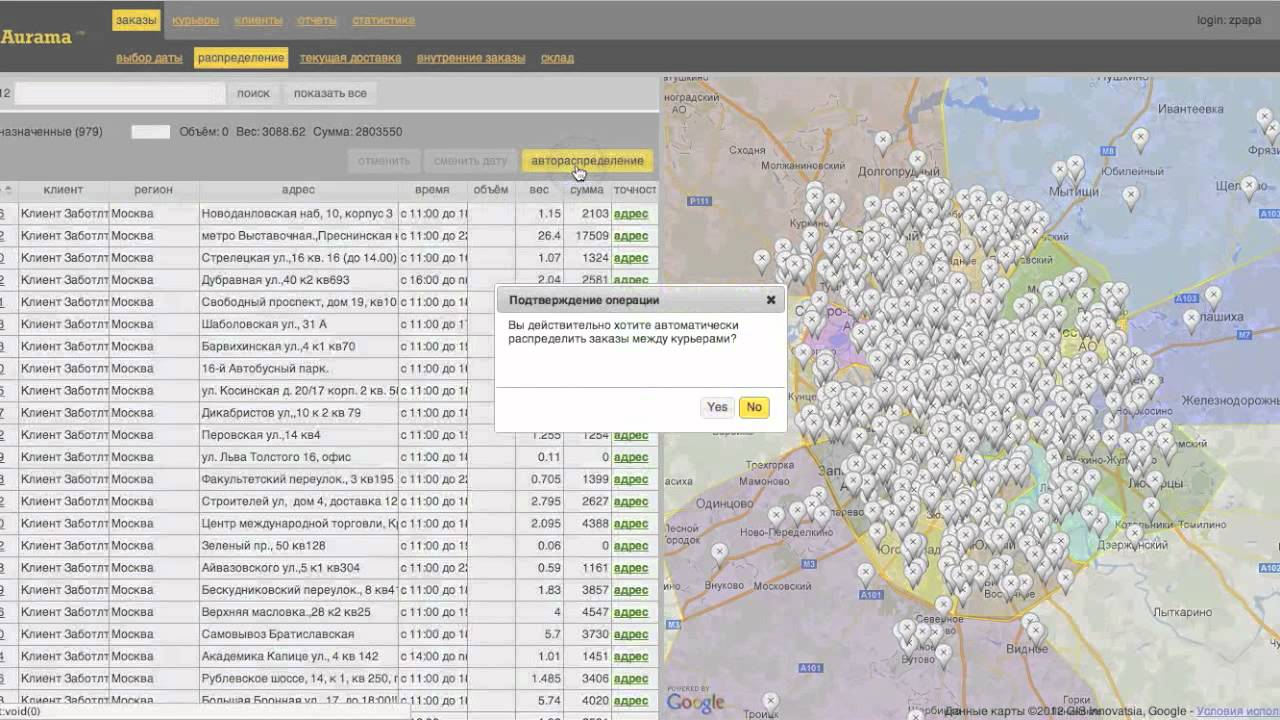The width and height of the screenshot is (1280, 720).
Task: Select the map marker on Щелково
Action: click(1249, 185)
